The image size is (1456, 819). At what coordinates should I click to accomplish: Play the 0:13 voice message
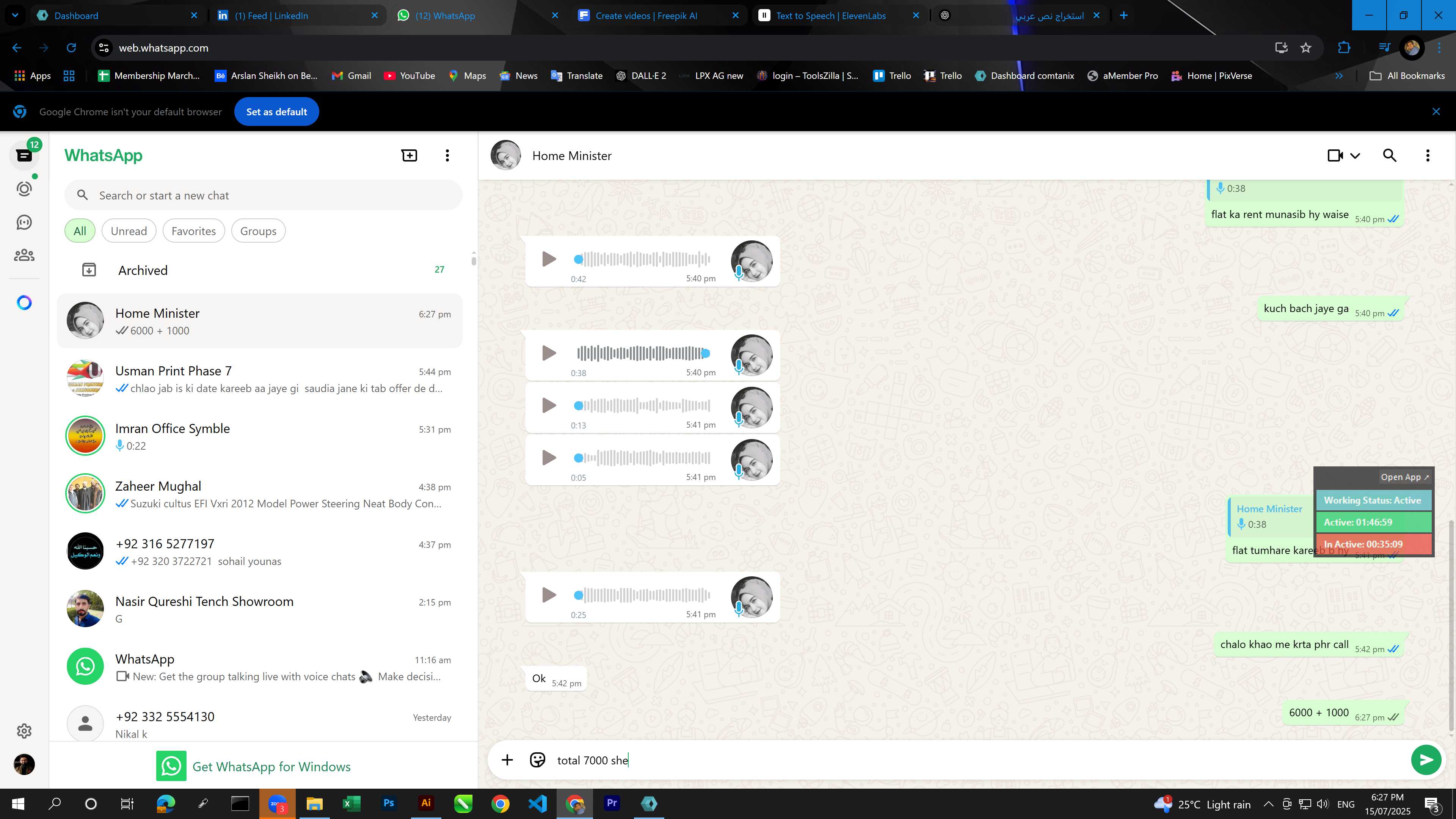[x=549, y=405]
